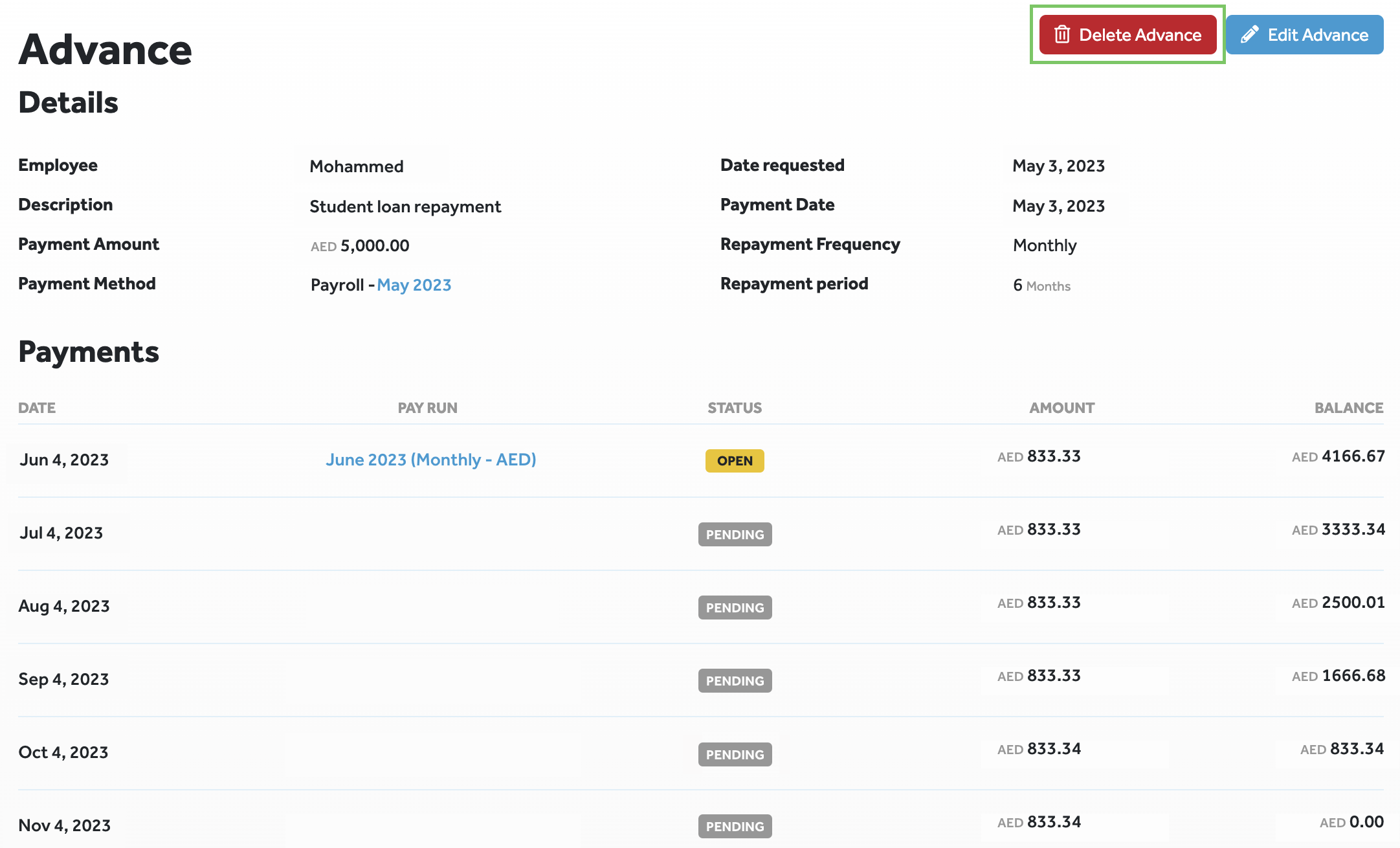Click the PENDING badge for Nov 4, 2023
The image size is (1400, 848).
735,827
